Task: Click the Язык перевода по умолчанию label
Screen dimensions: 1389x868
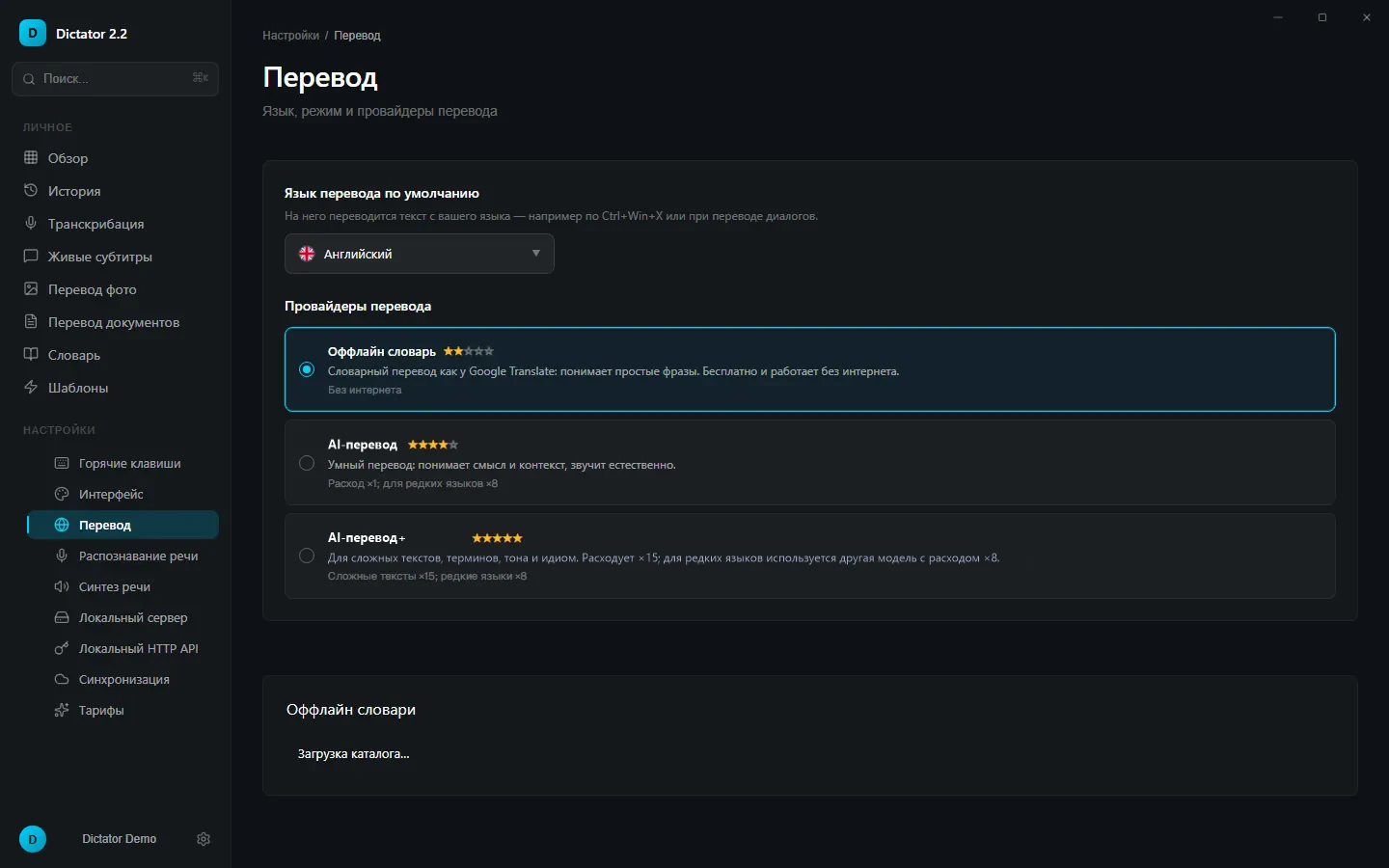Action: (382, 193)
